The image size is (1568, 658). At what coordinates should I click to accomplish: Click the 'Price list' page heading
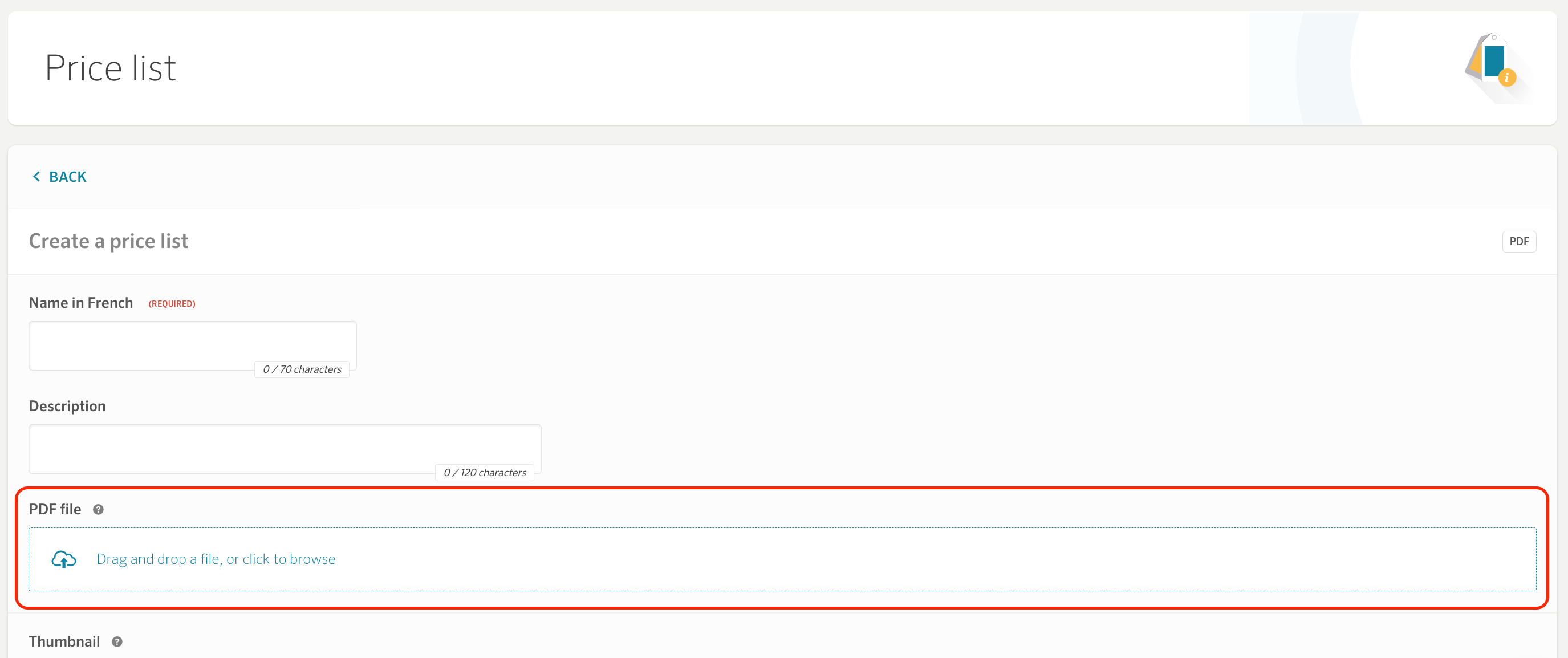(110, 67)
